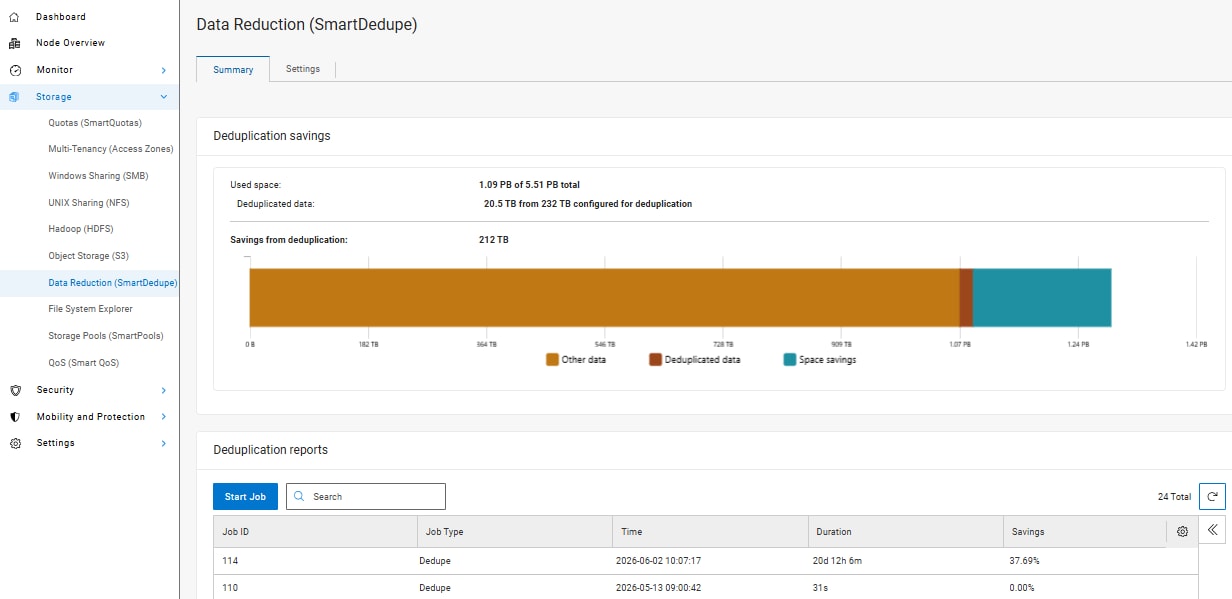Click the Settings gear icon in the sidebar
The width and height of the screenshot is (1232, 599).
(x=14, y=443)
